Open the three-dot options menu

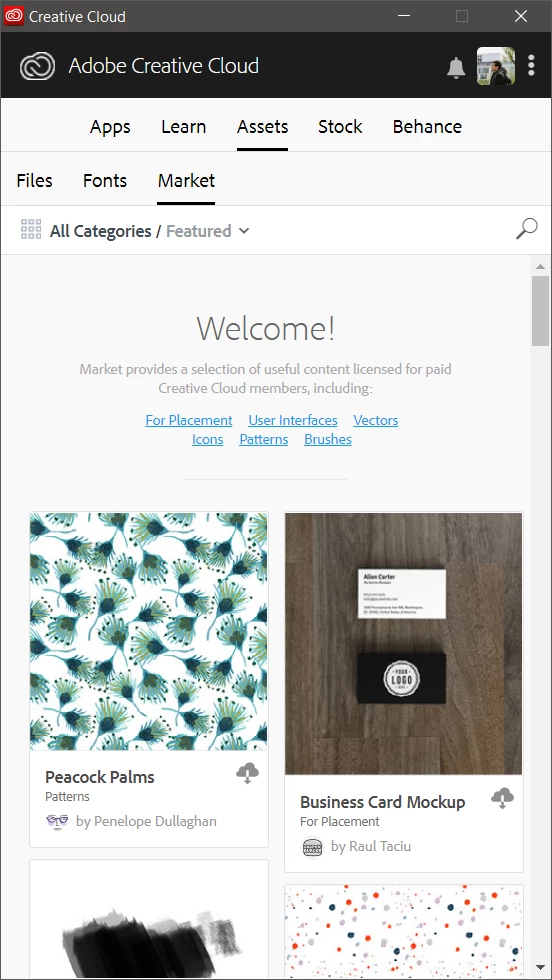point(531,66)
